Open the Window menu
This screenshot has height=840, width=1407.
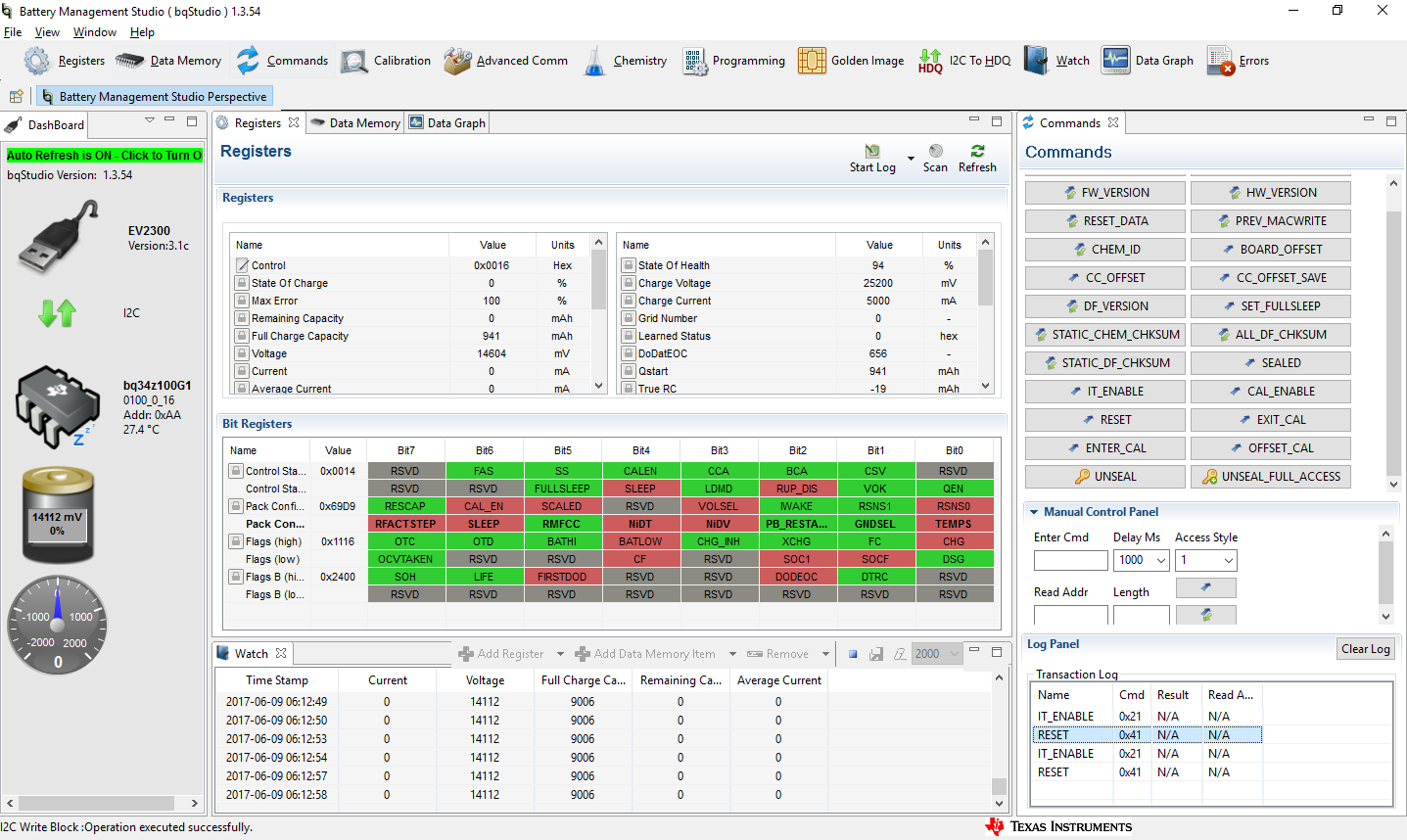(x=95, y=32)
